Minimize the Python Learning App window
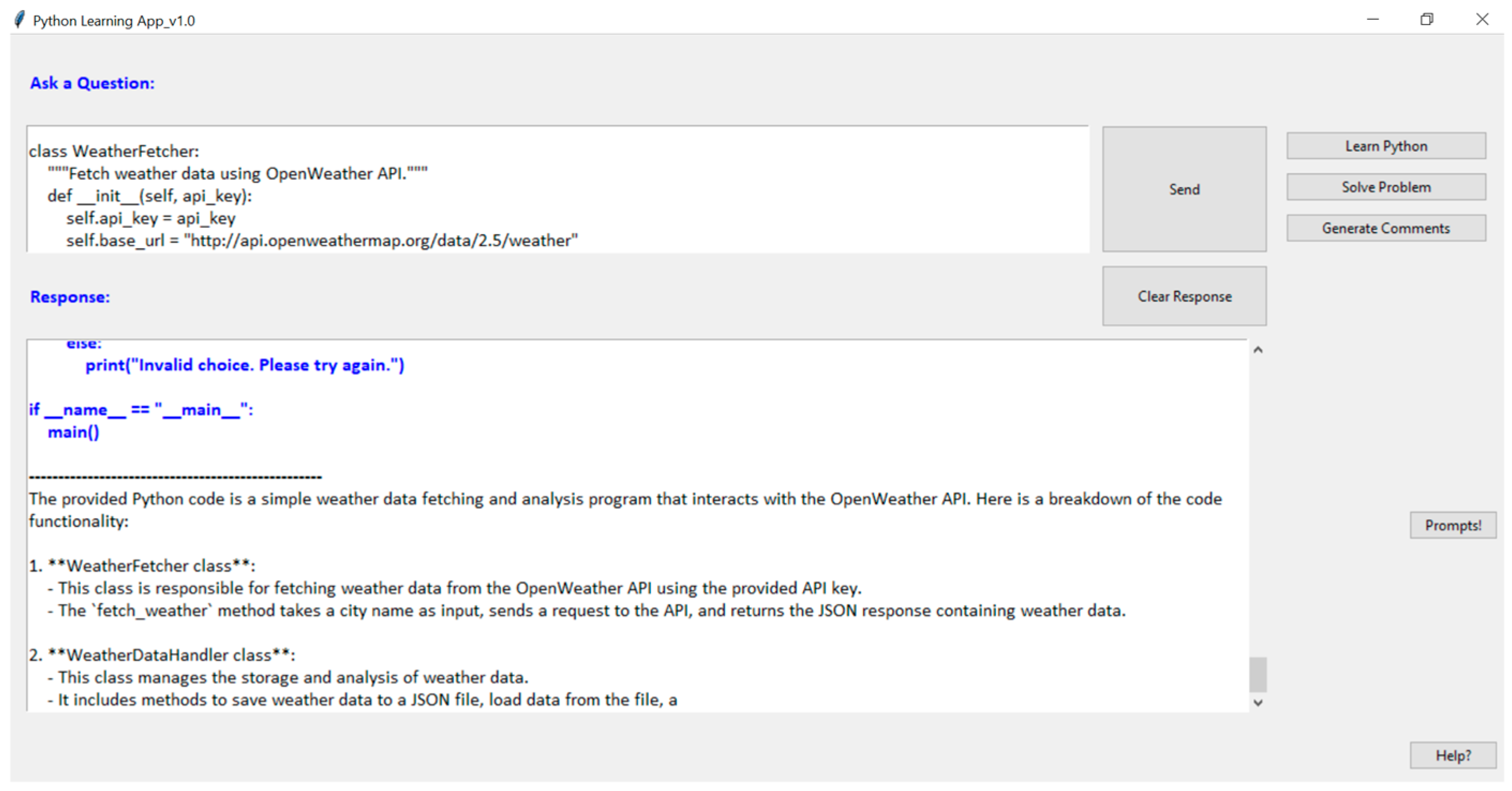Viewport: 1512px width, 791px height. click(1372, 20)
